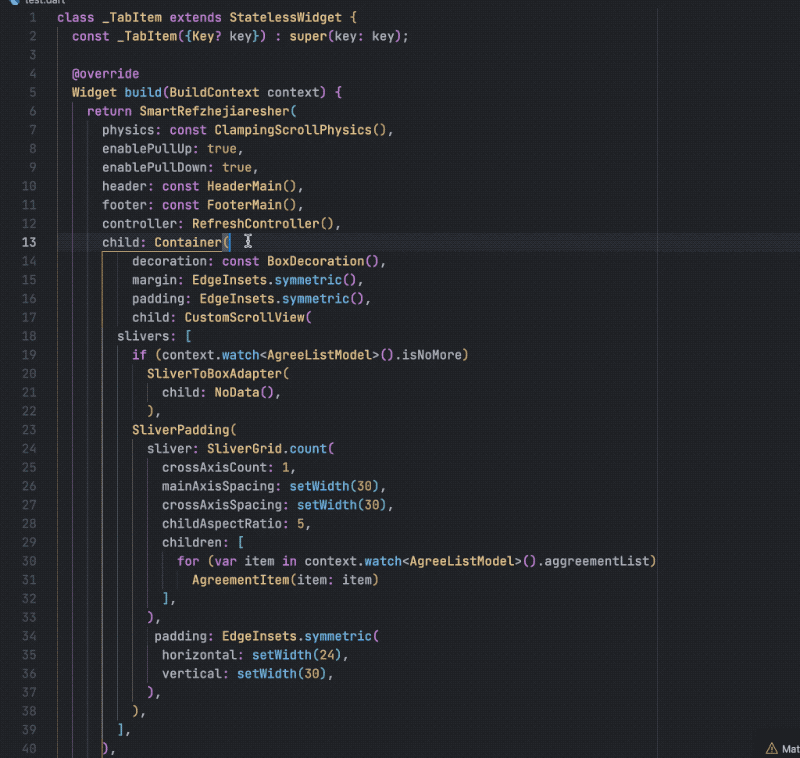Click "SmartRefzhejiaresher" widget name

pyautogui.click(x=214, y=111)
